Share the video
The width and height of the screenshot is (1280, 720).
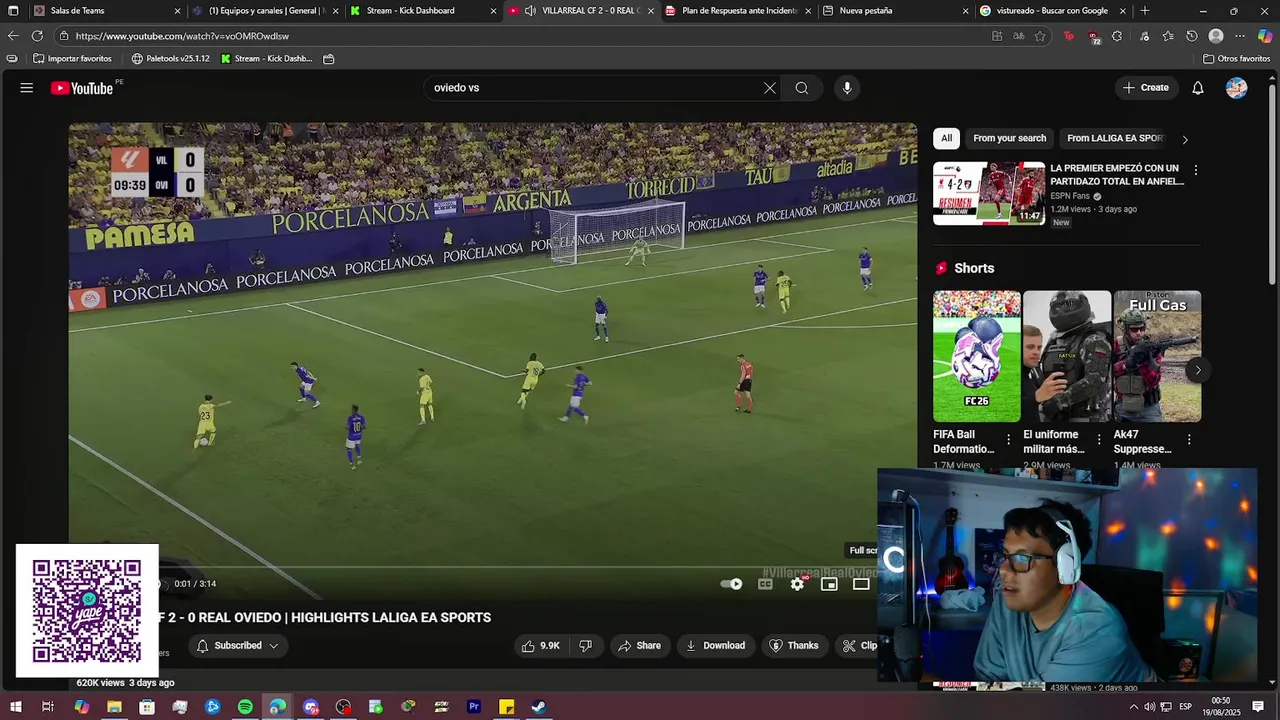click(x=640, y=646)
